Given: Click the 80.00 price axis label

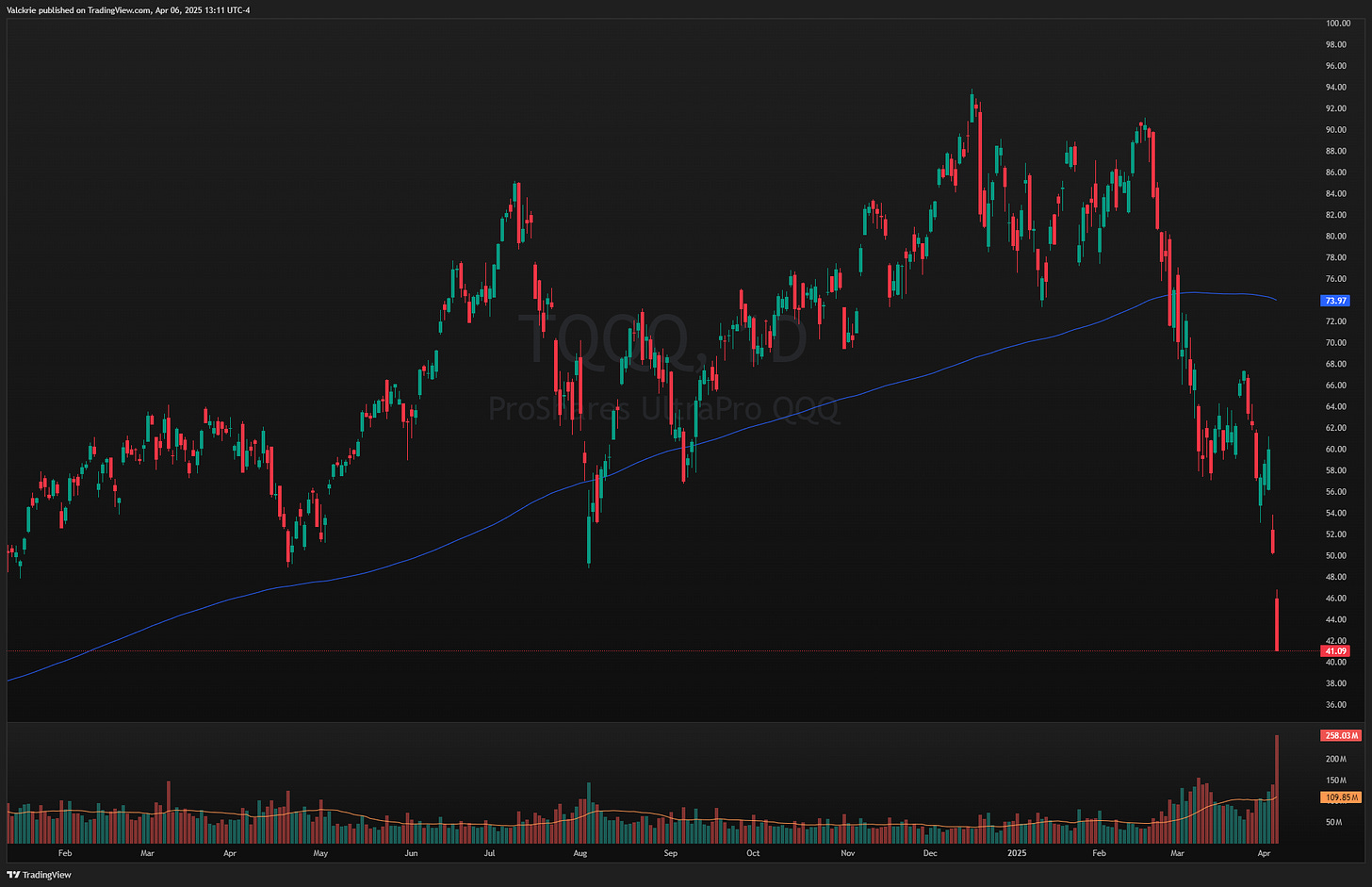Looking at the screenshot, I should 1336,237.
